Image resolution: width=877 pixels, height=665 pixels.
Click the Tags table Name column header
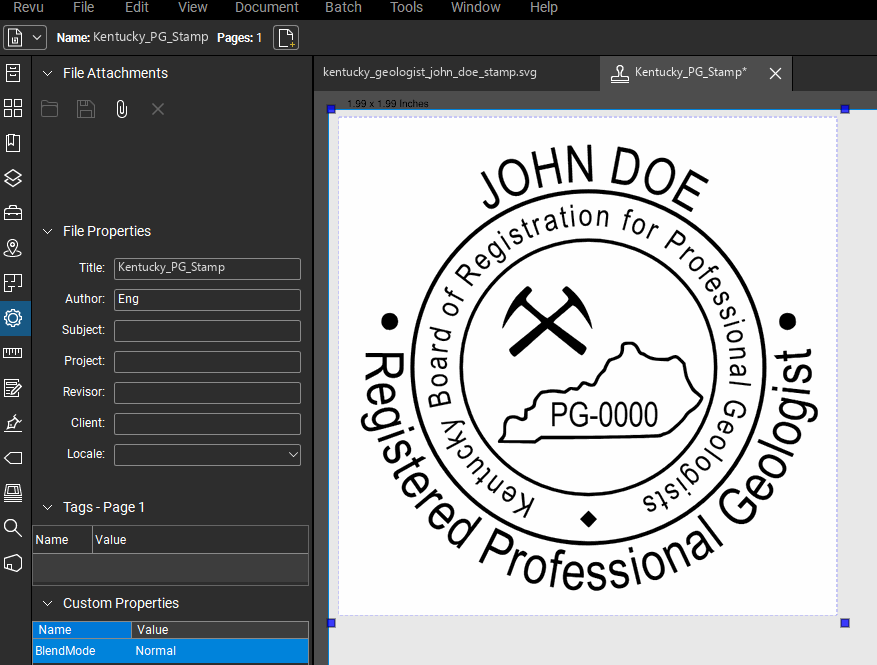(62, 540)
